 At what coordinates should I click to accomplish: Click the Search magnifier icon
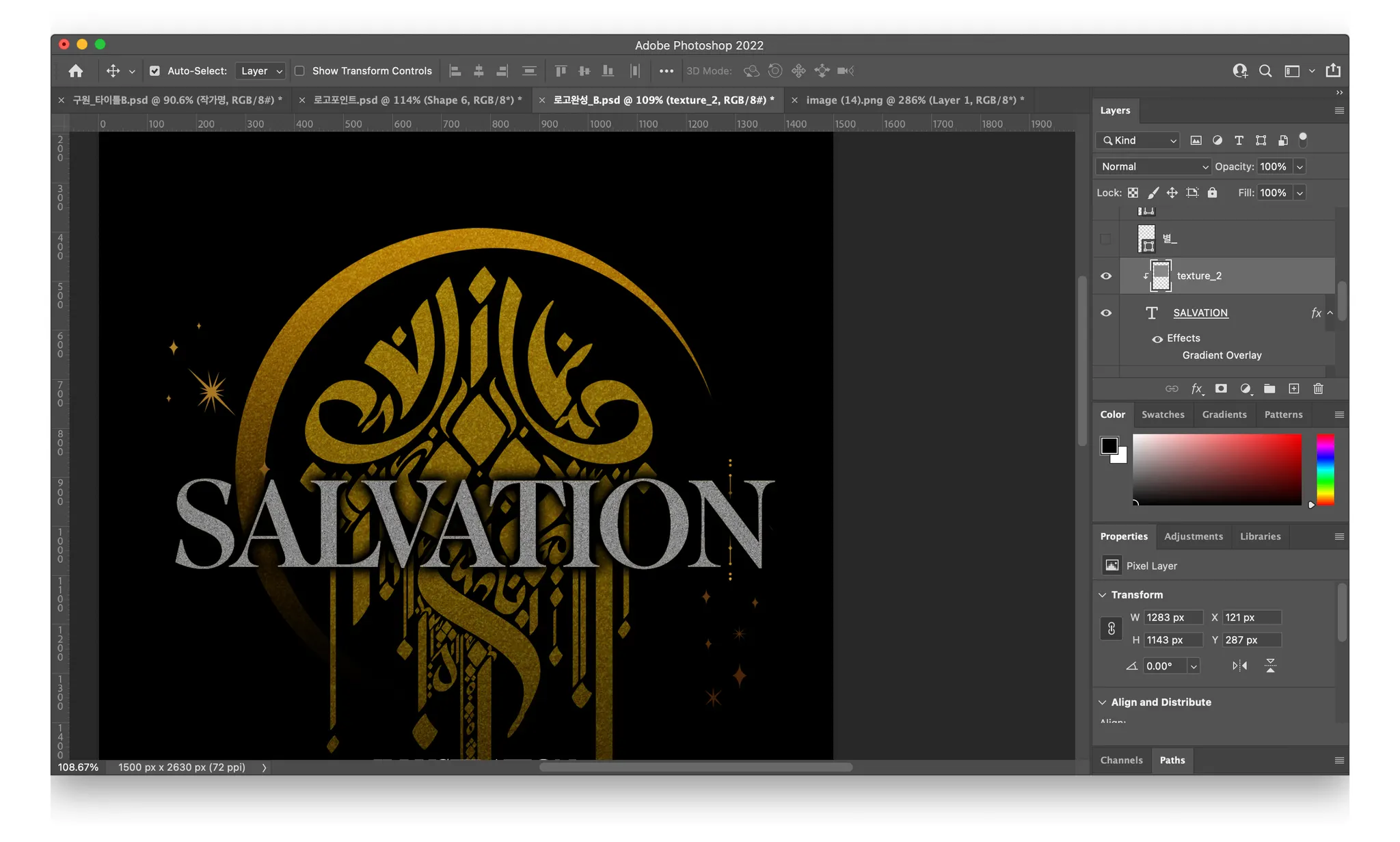click(x=1265, y=71)
